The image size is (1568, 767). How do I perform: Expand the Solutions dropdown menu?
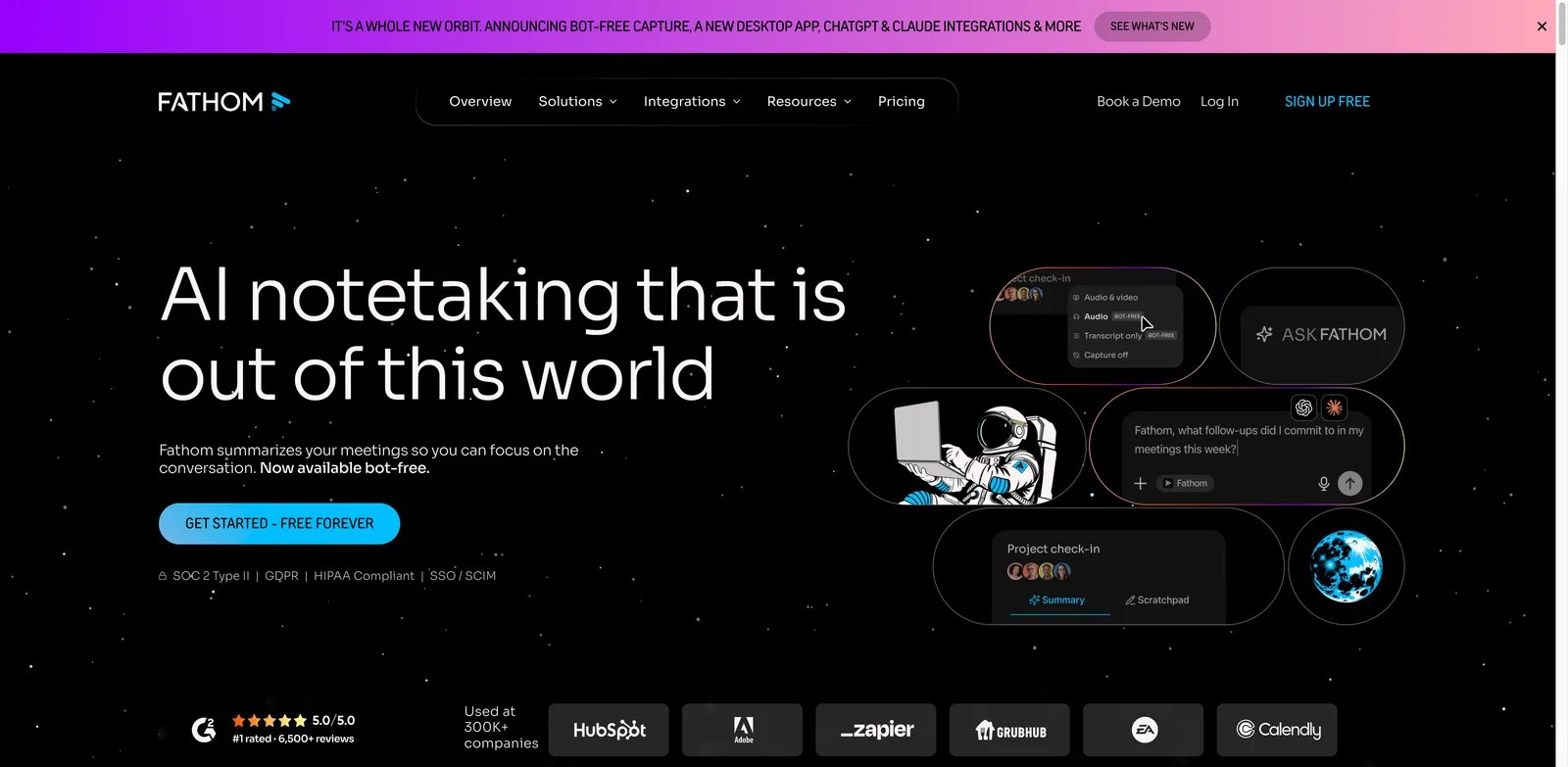point(577,101)
